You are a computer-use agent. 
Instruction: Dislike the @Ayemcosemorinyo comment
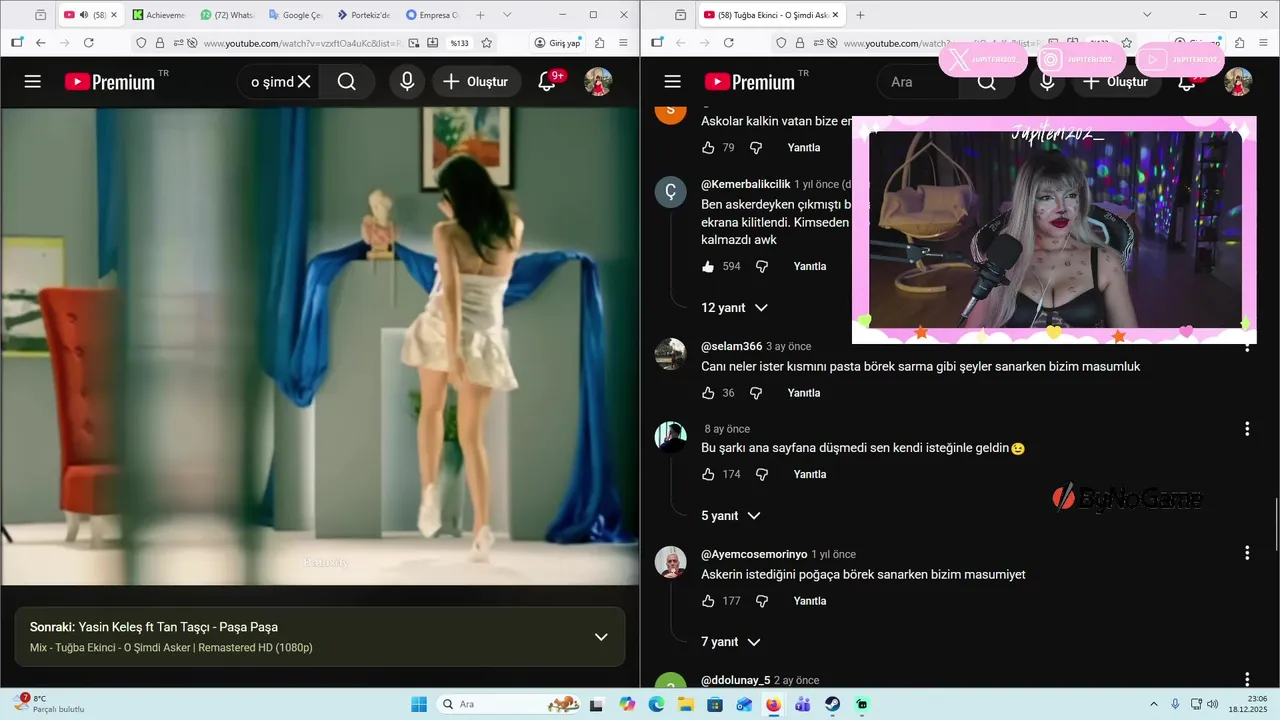(762, 601)
